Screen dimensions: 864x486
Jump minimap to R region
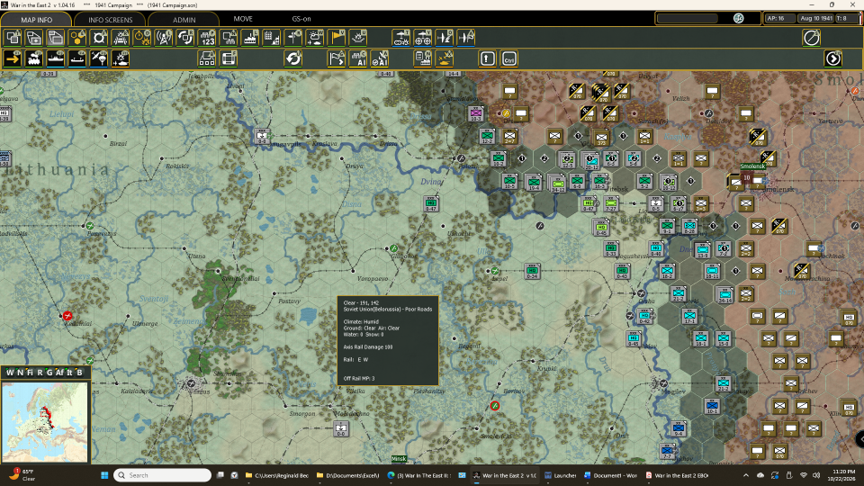click(x=40, y=372)
